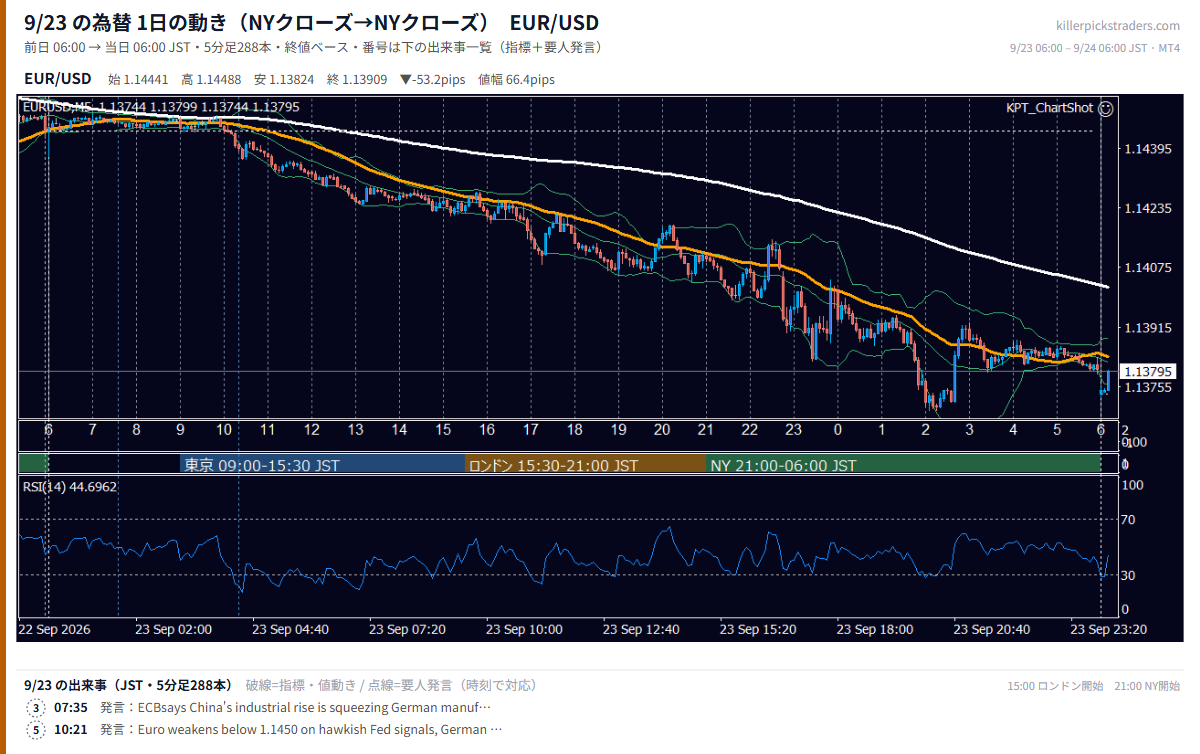Click the price axis label 1.13755

click(x=1147, y=388)
